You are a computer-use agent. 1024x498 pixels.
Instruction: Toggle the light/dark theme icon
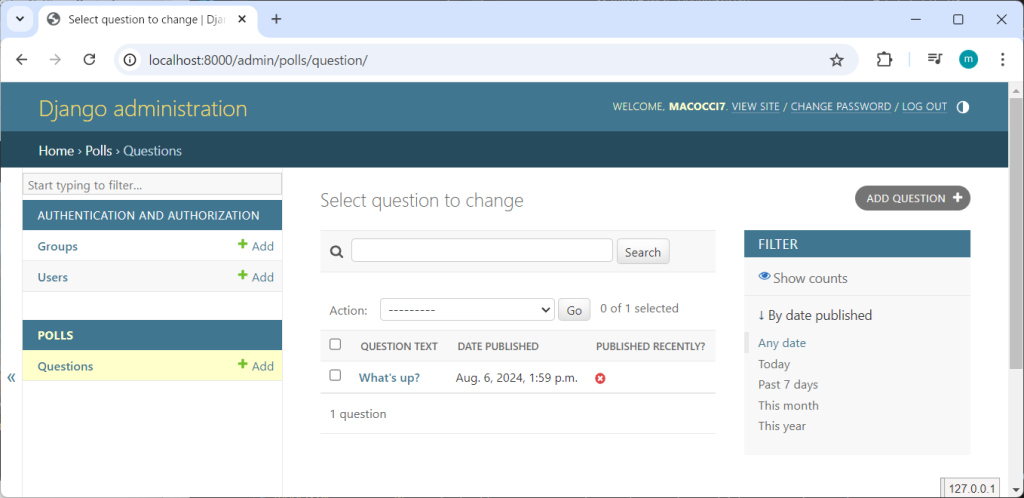coord(963,107)
